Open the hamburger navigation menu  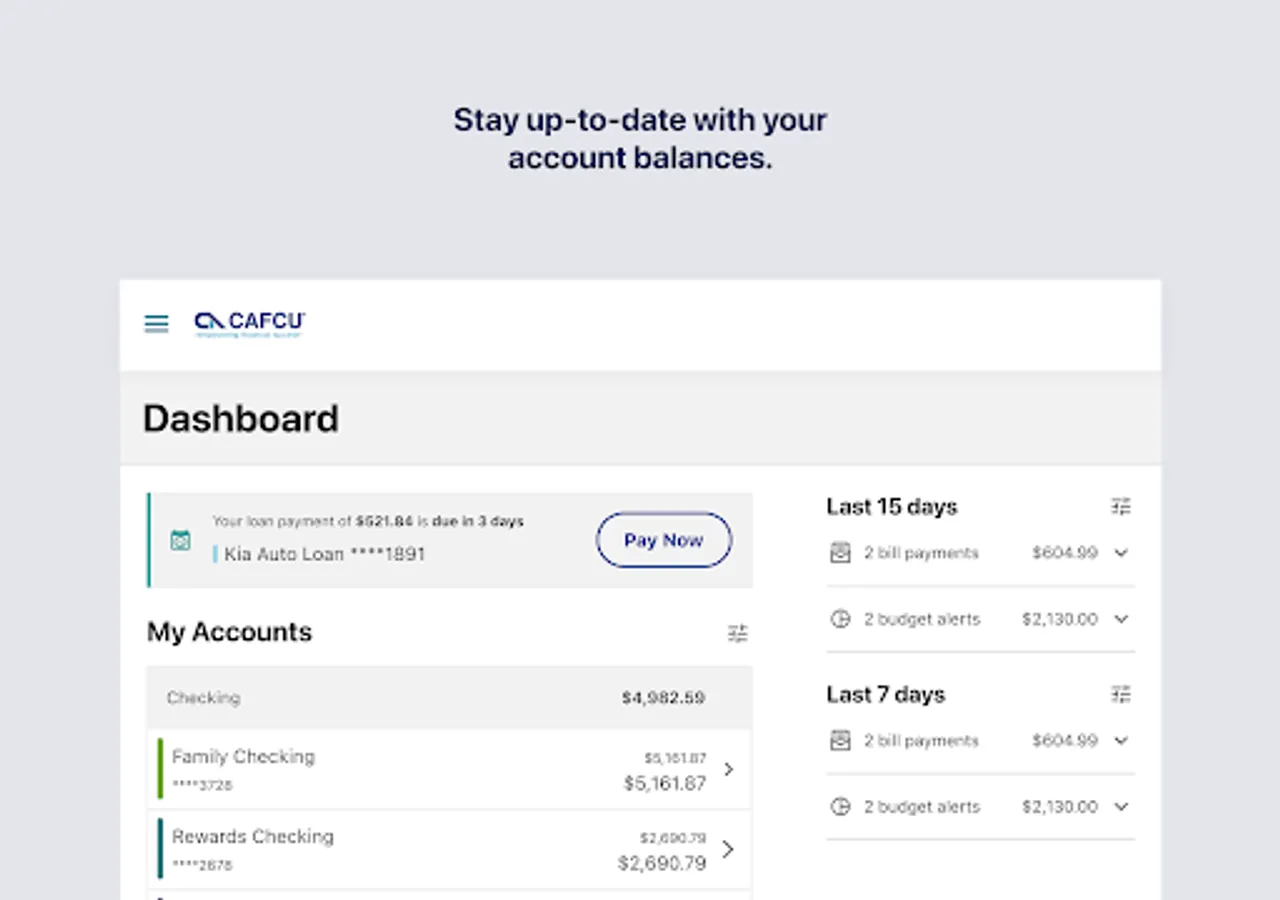pos(156,323)
